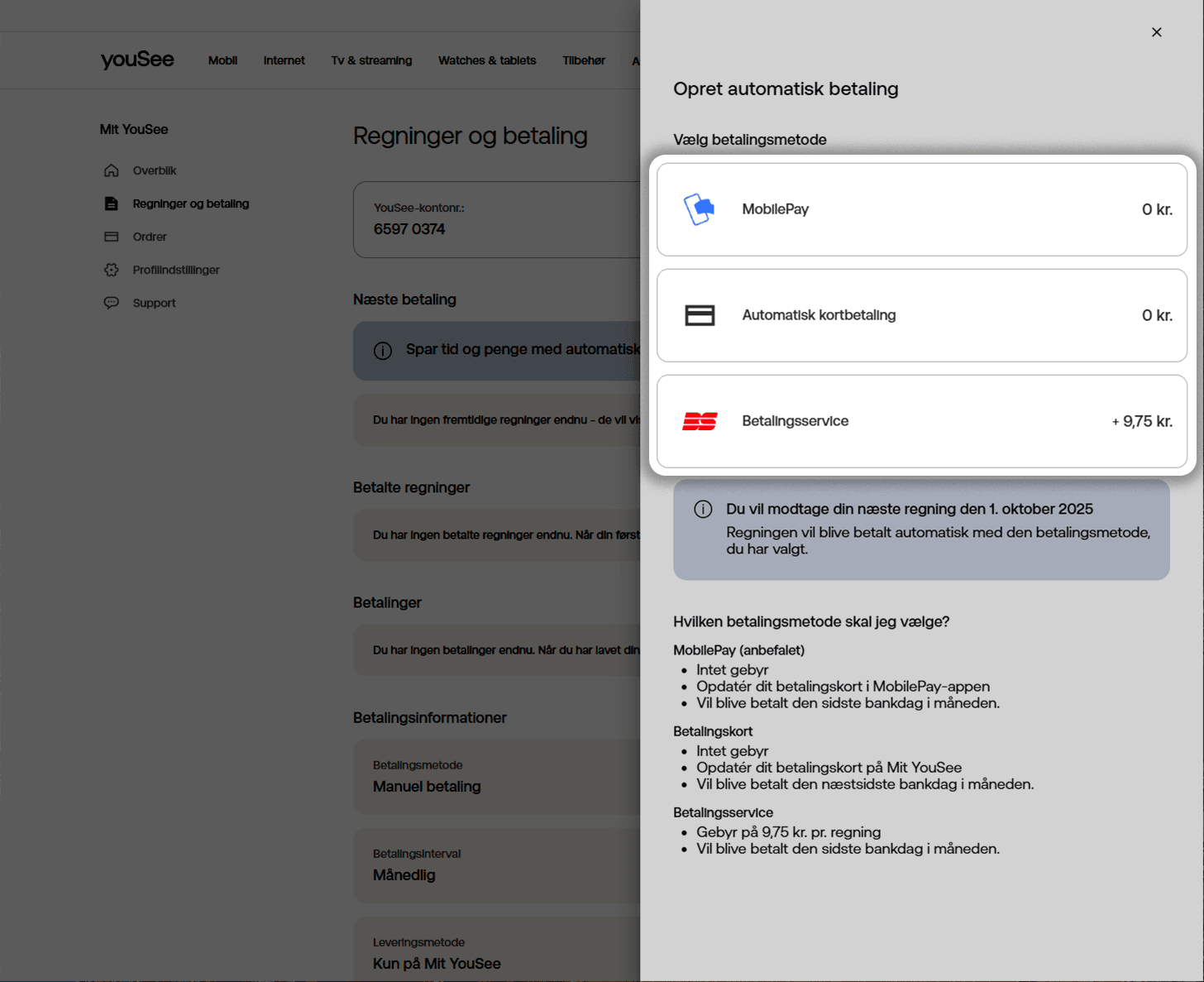Click the info icon beside next invoice notice
This screenshot has width=1204, height=982.
point(703,510)
